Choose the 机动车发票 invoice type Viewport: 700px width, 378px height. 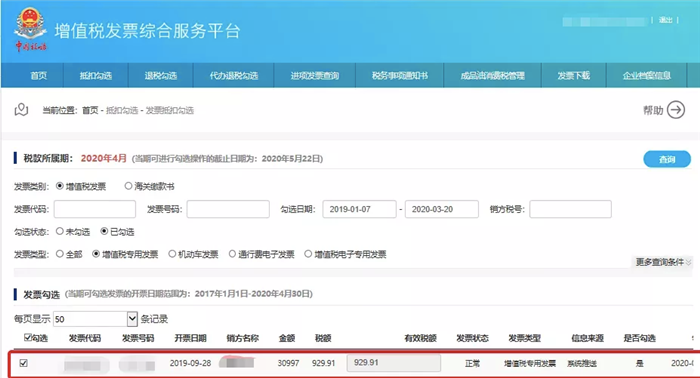(x=172, y=254)
